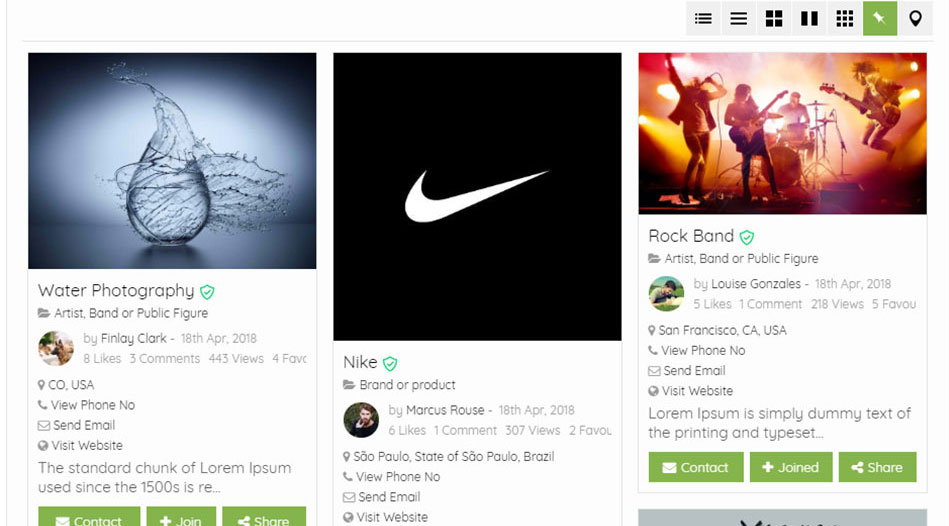The width and height of the screenshot is (949, 526).
Task: Open the Brand or product category
Action: point(407,385)
